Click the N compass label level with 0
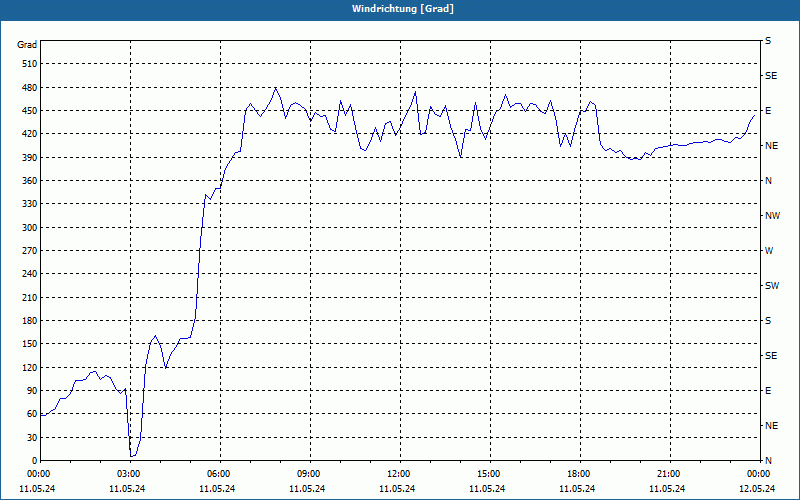 pos(768,461)
